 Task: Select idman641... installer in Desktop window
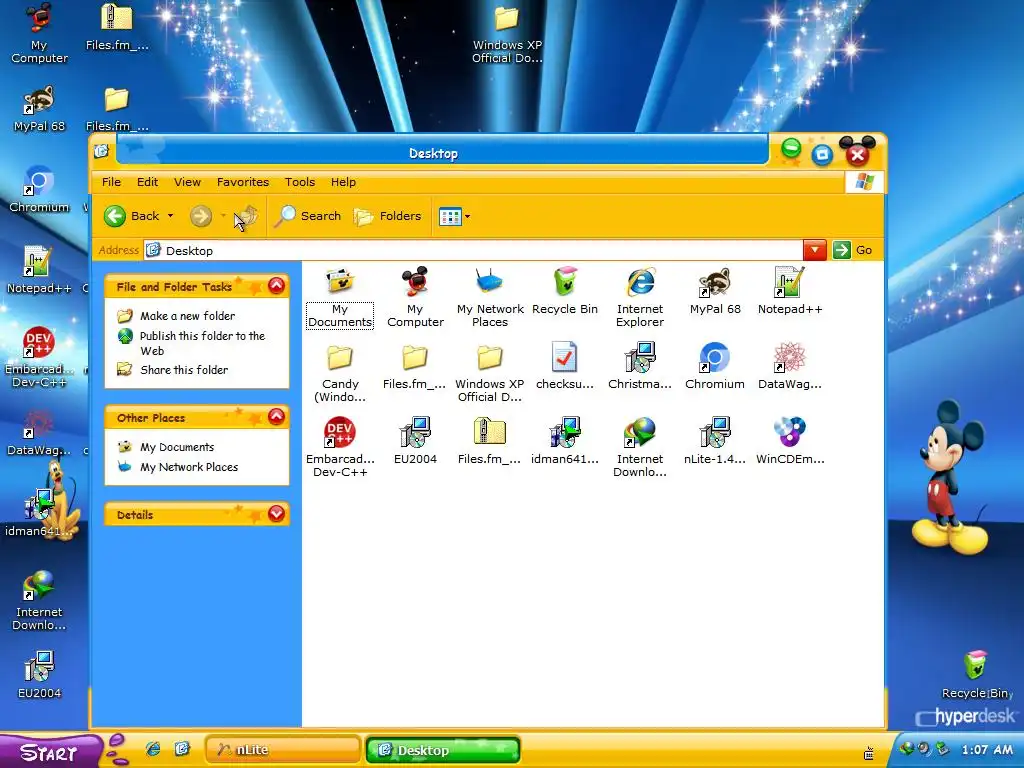[x=565, y=432]
